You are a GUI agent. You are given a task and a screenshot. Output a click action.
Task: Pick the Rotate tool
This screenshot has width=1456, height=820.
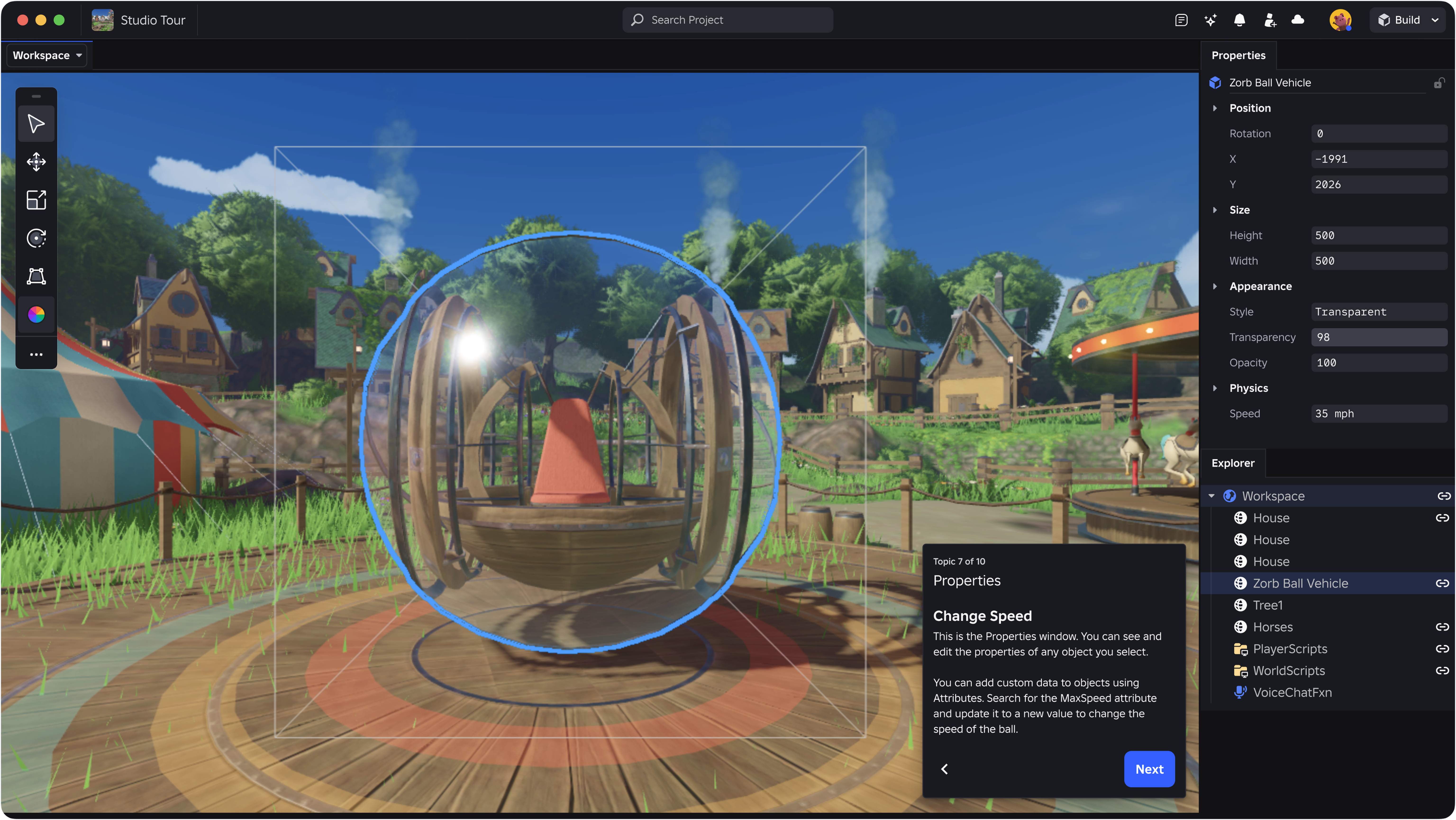tap(36, 238)
